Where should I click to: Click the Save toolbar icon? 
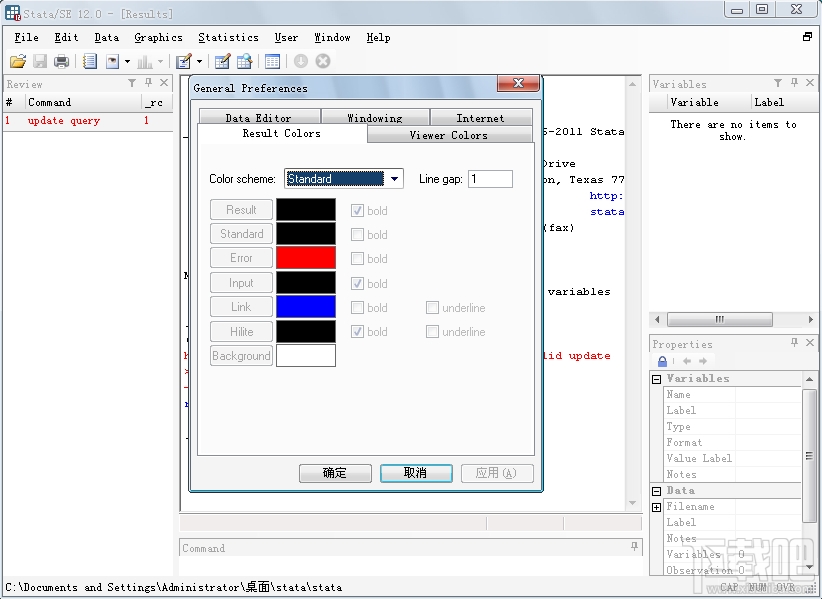point(38,60)
